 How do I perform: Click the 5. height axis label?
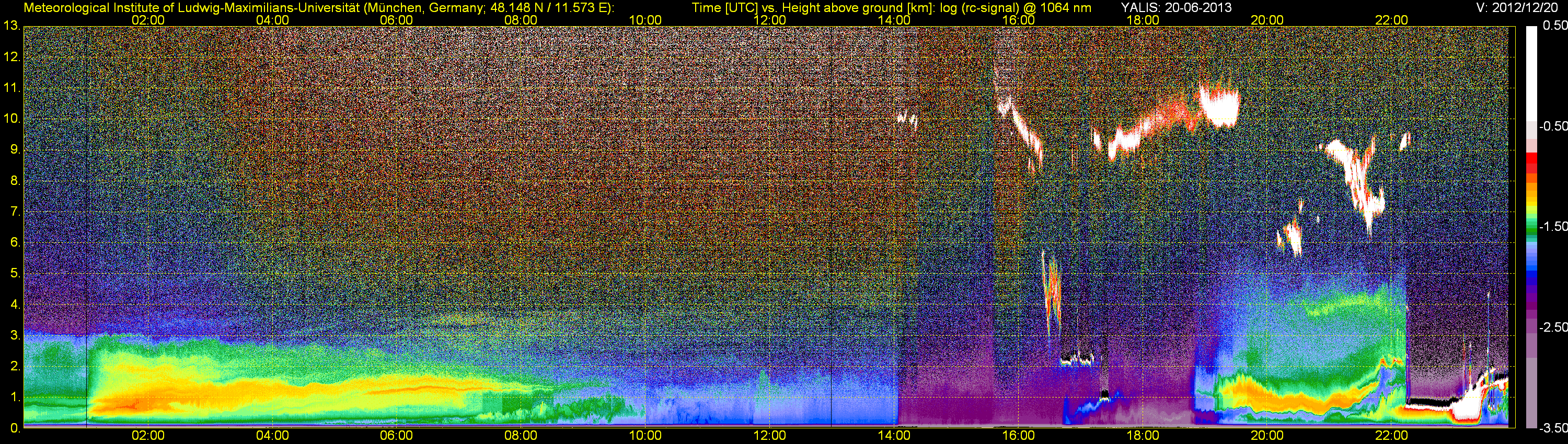16,274
